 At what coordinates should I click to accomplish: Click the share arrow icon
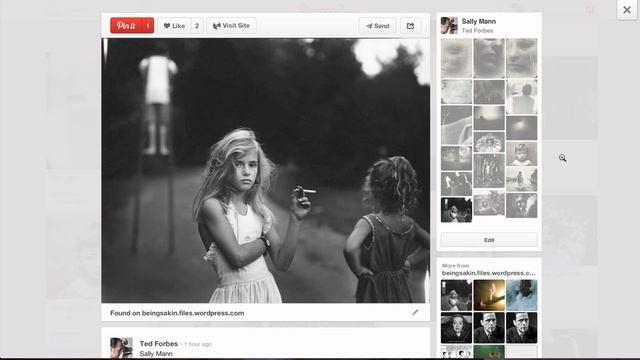click(x=411, y=26)
